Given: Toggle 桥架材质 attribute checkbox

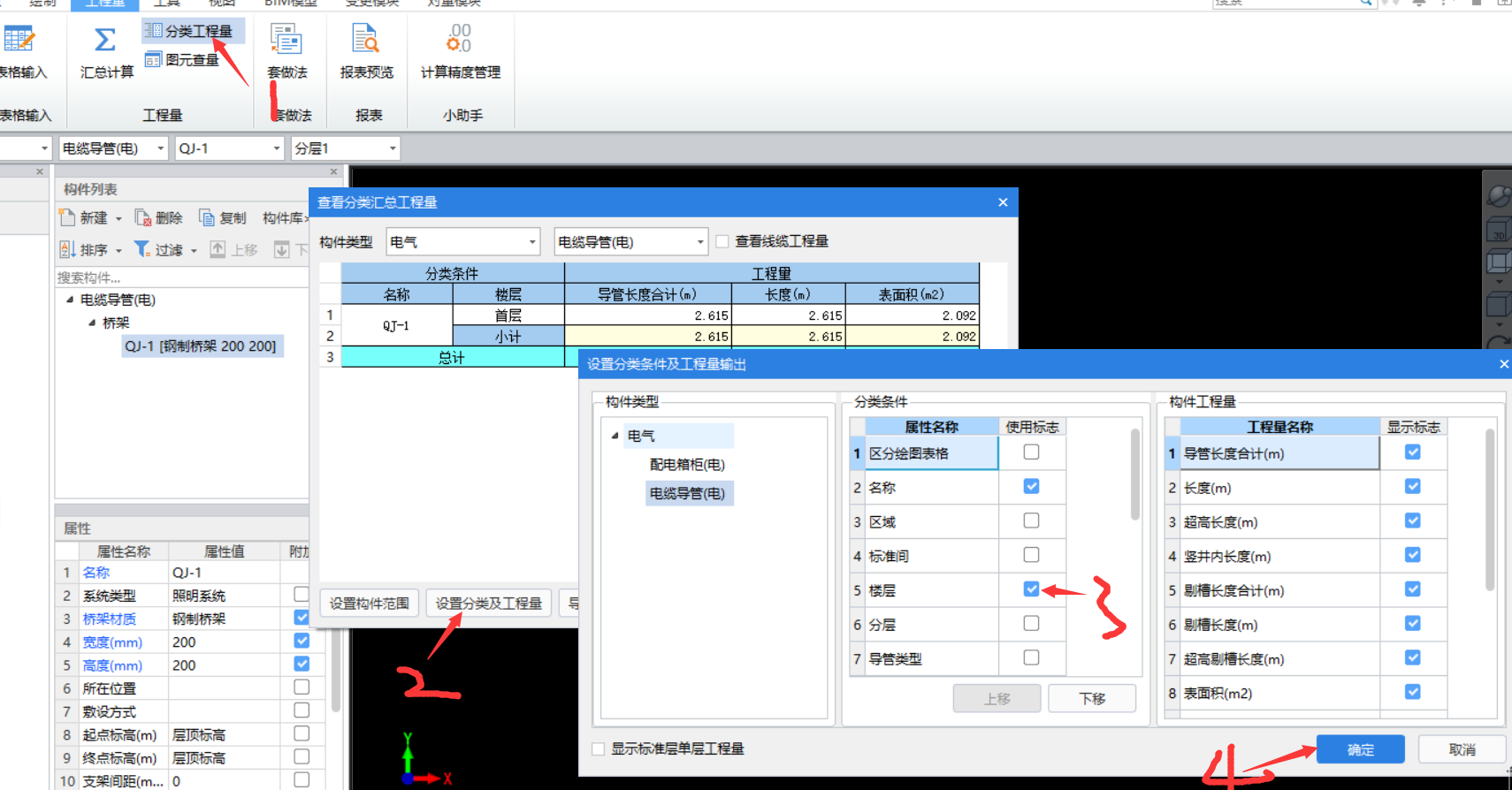Looking at the screenshot, I should [302, 617].
